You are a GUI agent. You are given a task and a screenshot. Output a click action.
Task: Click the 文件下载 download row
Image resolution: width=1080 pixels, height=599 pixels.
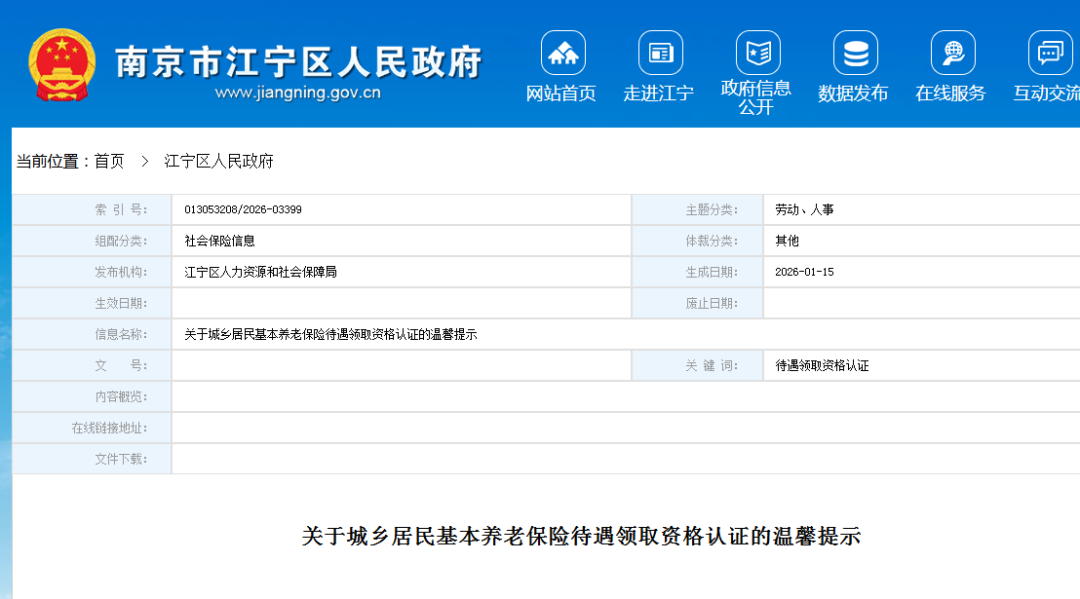click(x=122, y=458)
